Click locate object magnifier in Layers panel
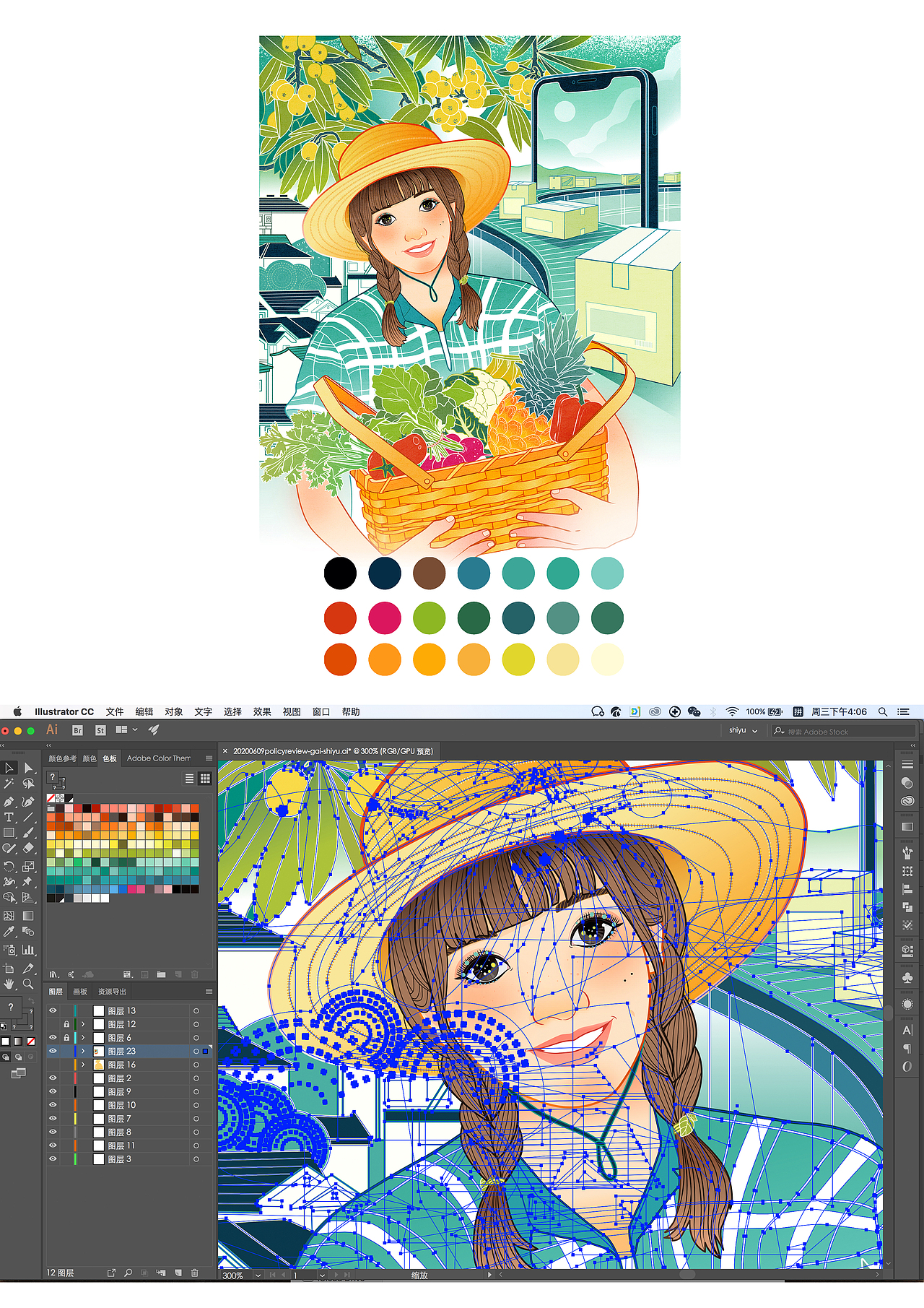This screenshot has height=1308, width=924. pyautogui.click(x=128, y=1273)
